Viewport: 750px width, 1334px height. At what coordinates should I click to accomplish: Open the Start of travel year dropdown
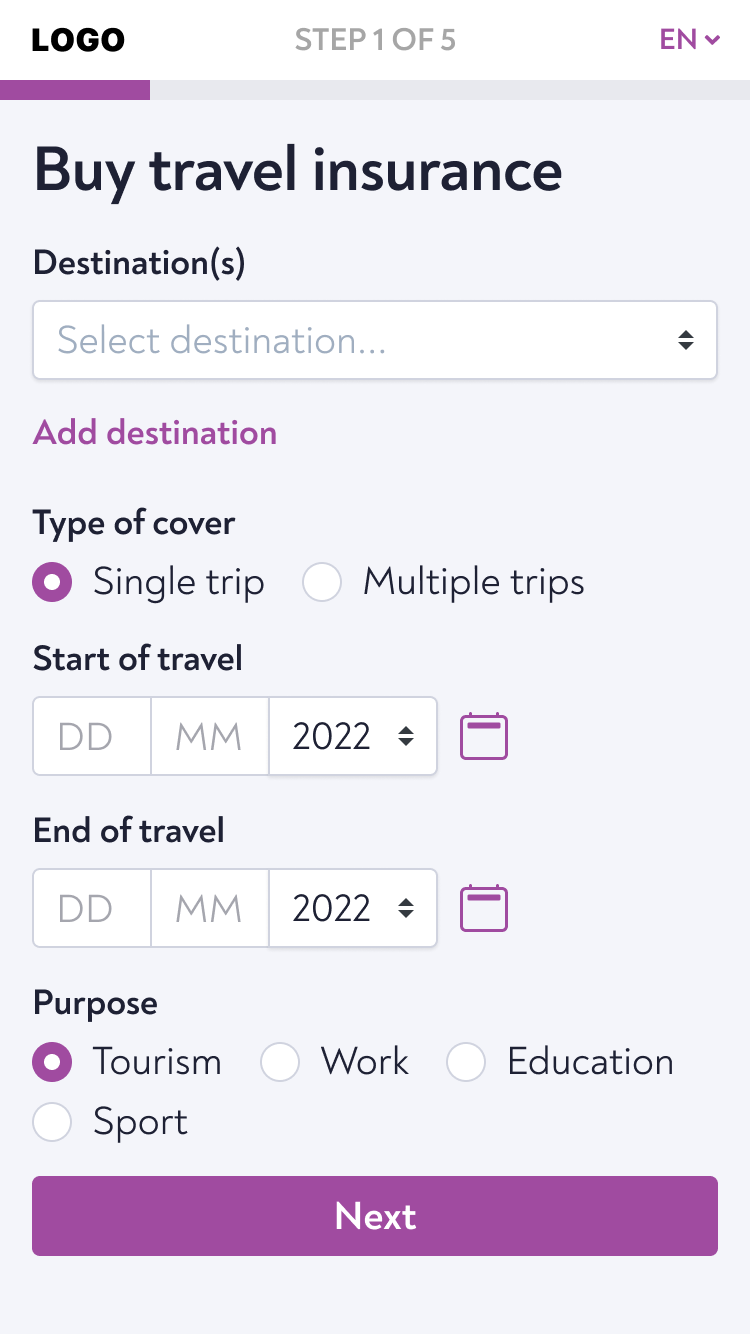(353, 737)
